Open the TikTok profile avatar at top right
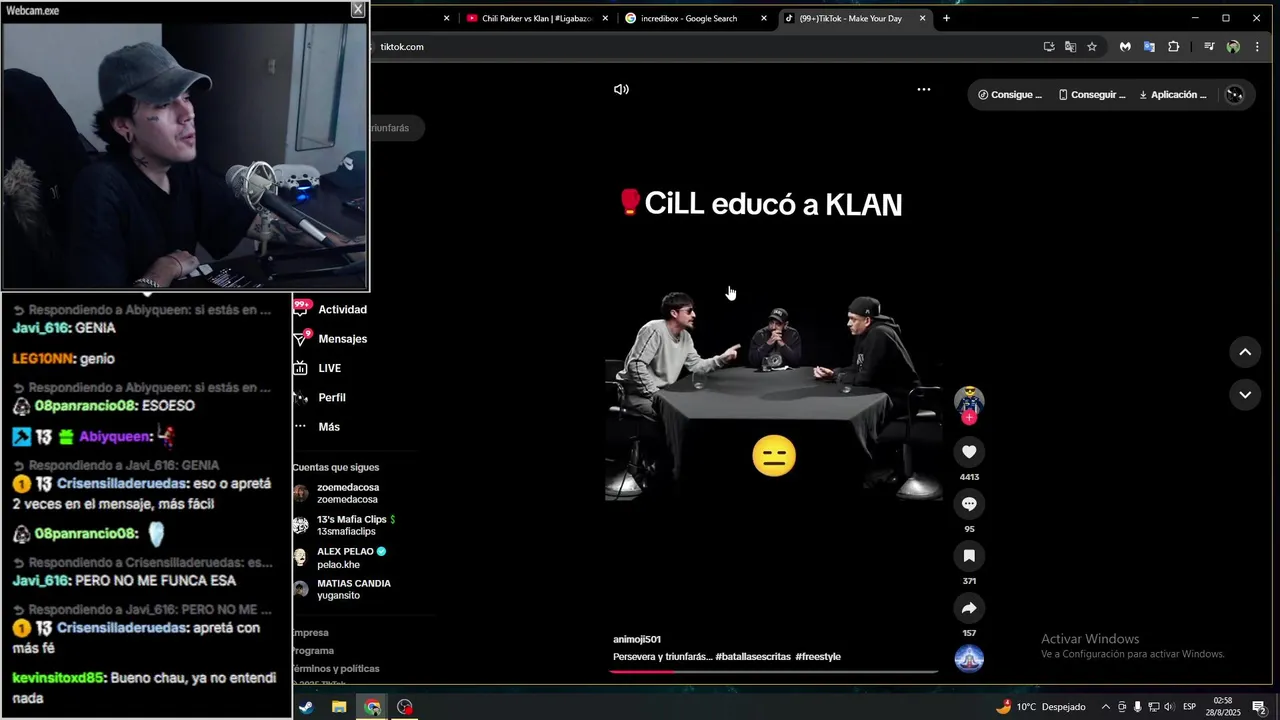The height and width of the screenshot is (720, 1280). 1235,95
